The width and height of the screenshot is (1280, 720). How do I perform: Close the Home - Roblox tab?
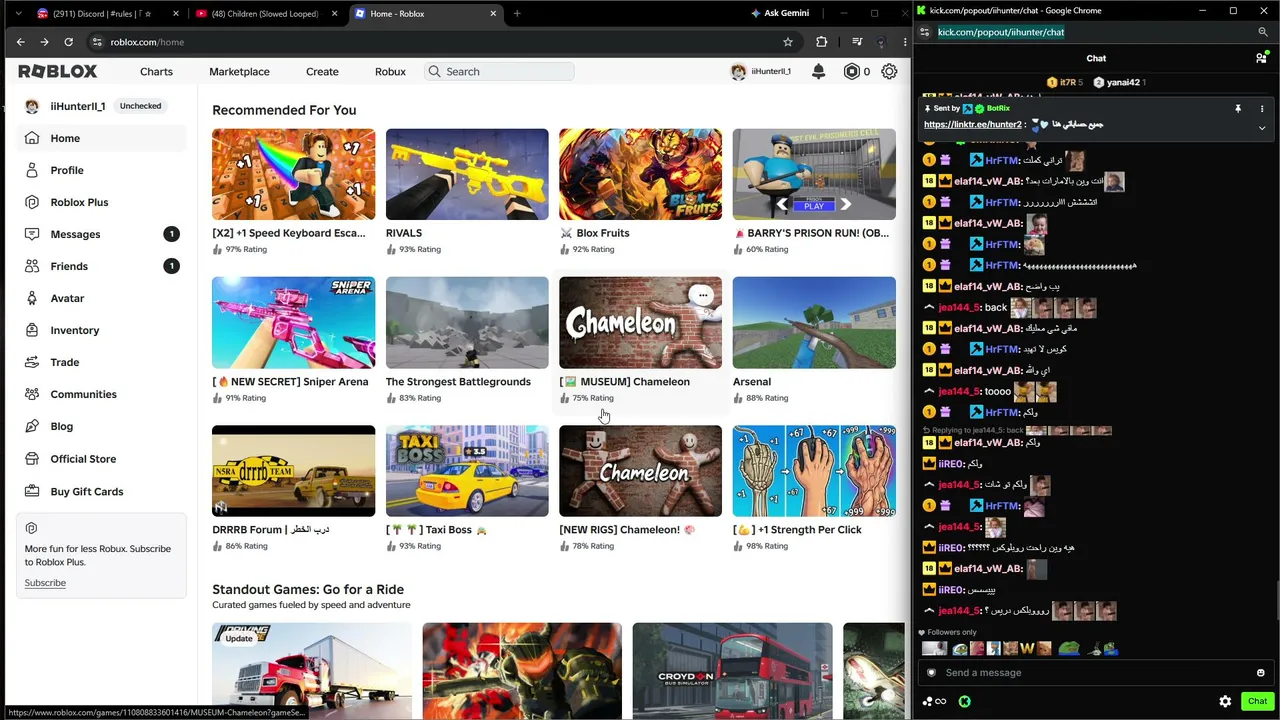pos(493,13)
